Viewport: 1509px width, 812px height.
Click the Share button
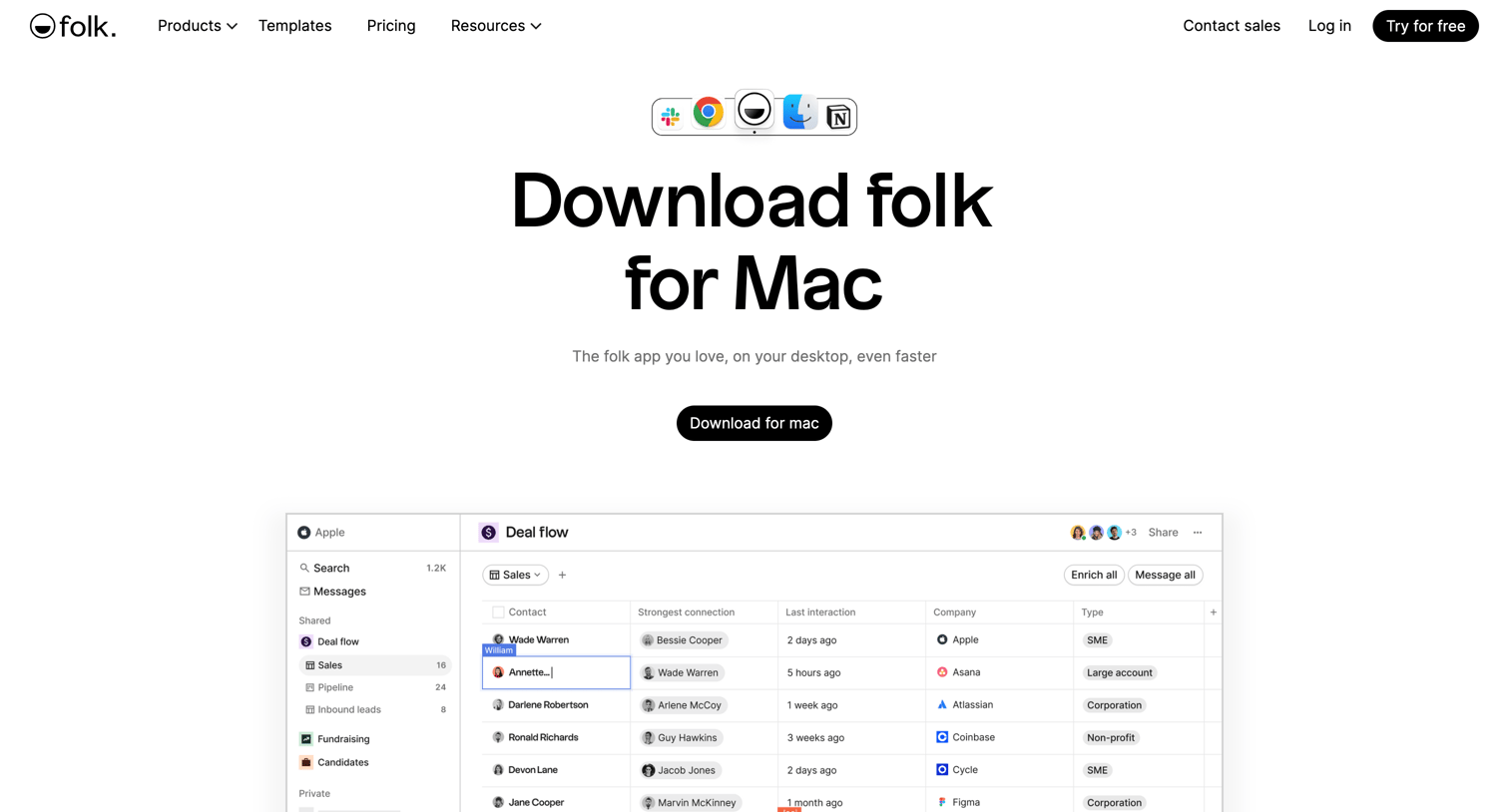click(1163, 533)
